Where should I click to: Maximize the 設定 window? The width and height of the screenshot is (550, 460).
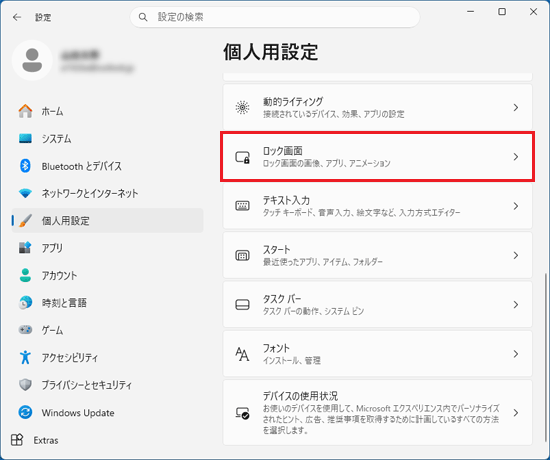502,12
